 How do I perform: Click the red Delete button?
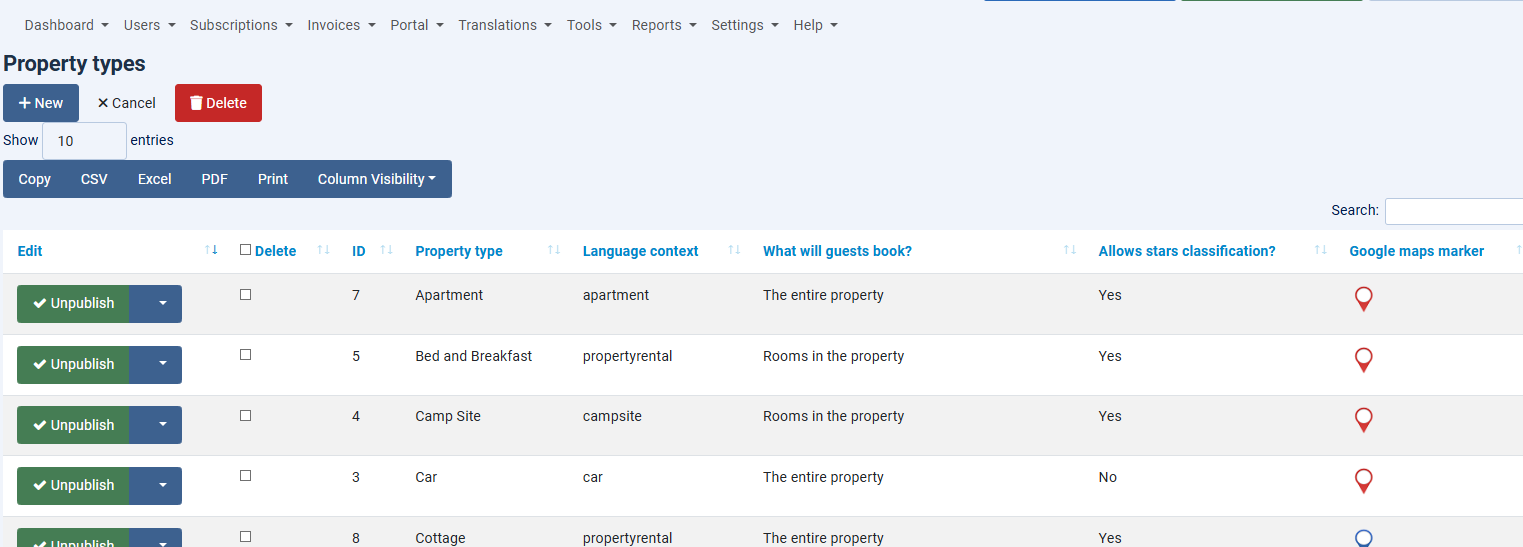pos(218,103)
